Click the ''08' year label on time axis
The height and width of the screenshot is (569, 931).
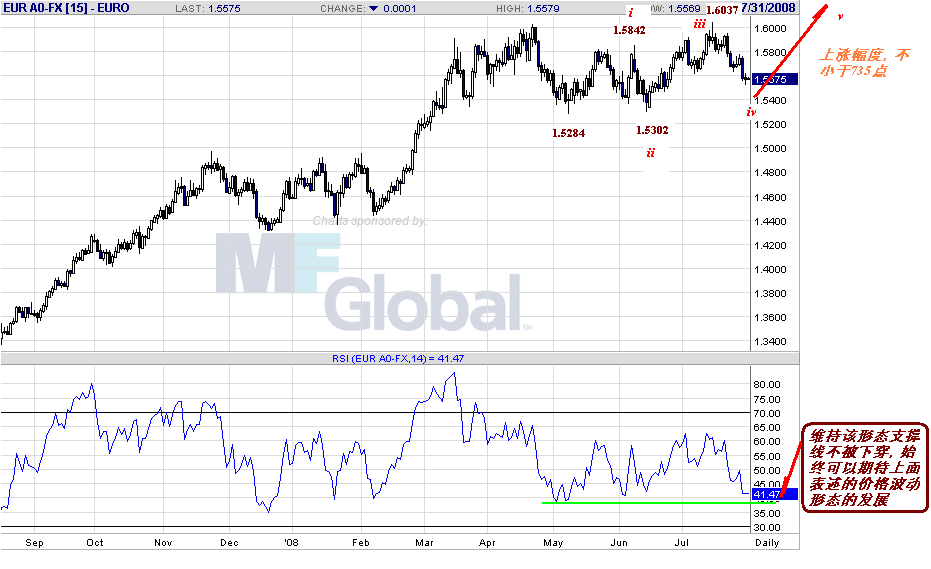coord(291,543)
